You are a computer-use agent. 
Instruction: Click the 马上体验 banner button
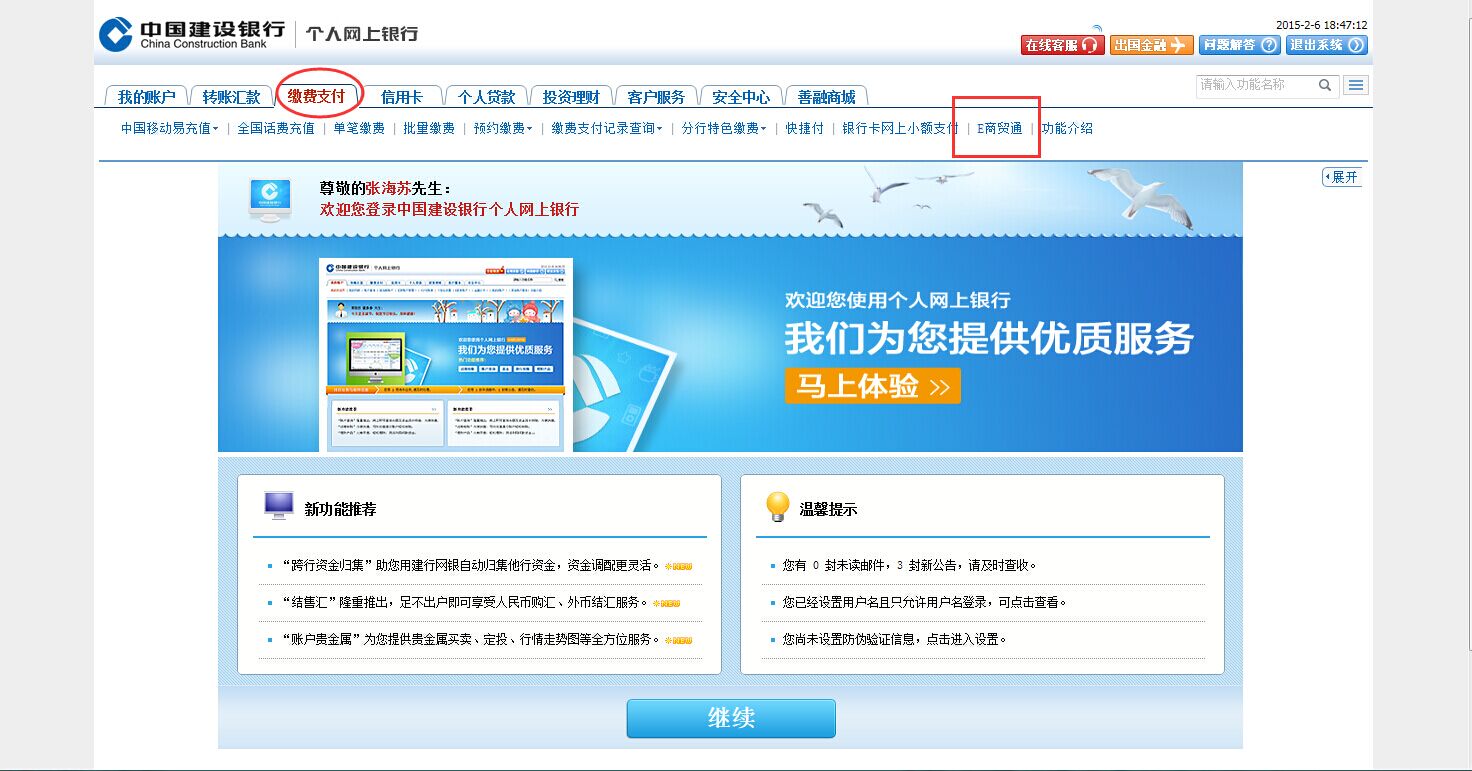pyautogui.click(x=872, y=386)
